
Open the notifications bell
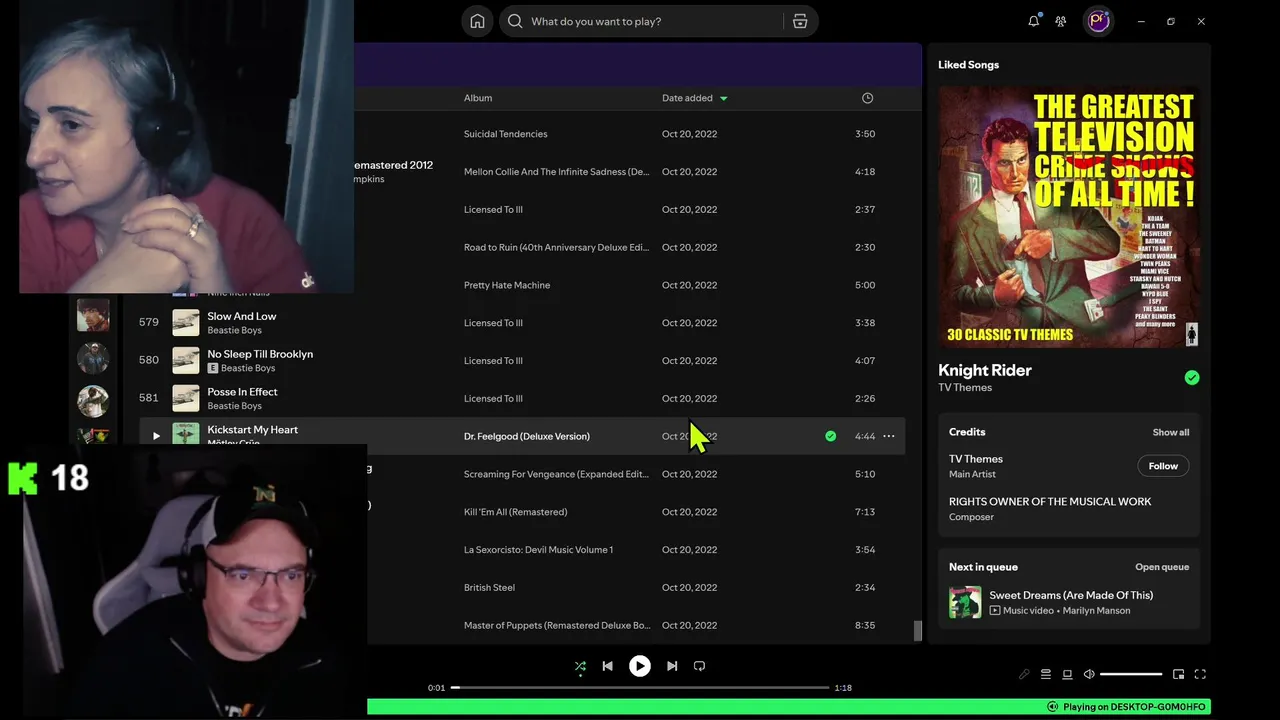coord(1033,21)
